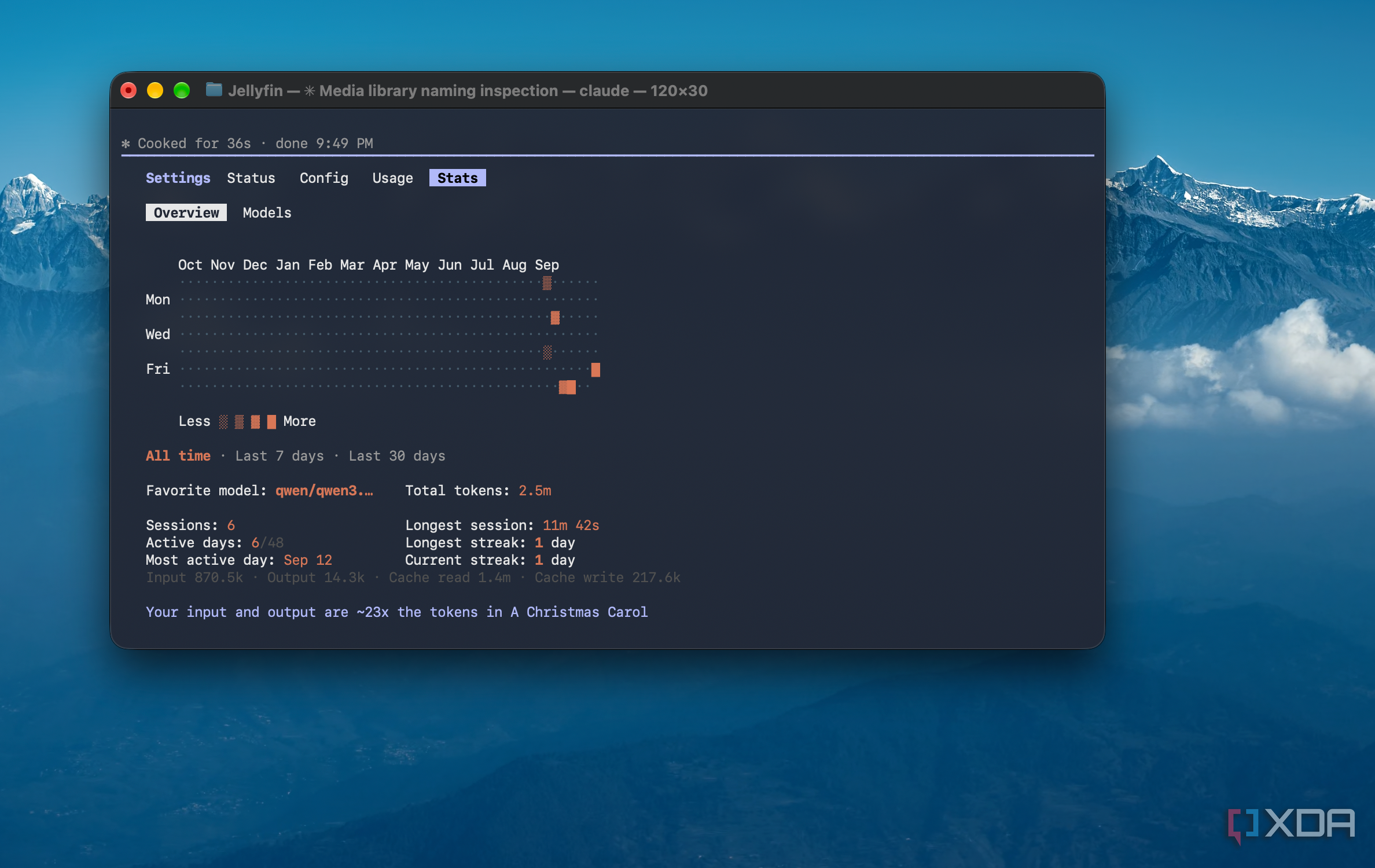Click the Mon row label in heatmap
The height and width of the screenshot is (868, 1375).
(158, 299)
